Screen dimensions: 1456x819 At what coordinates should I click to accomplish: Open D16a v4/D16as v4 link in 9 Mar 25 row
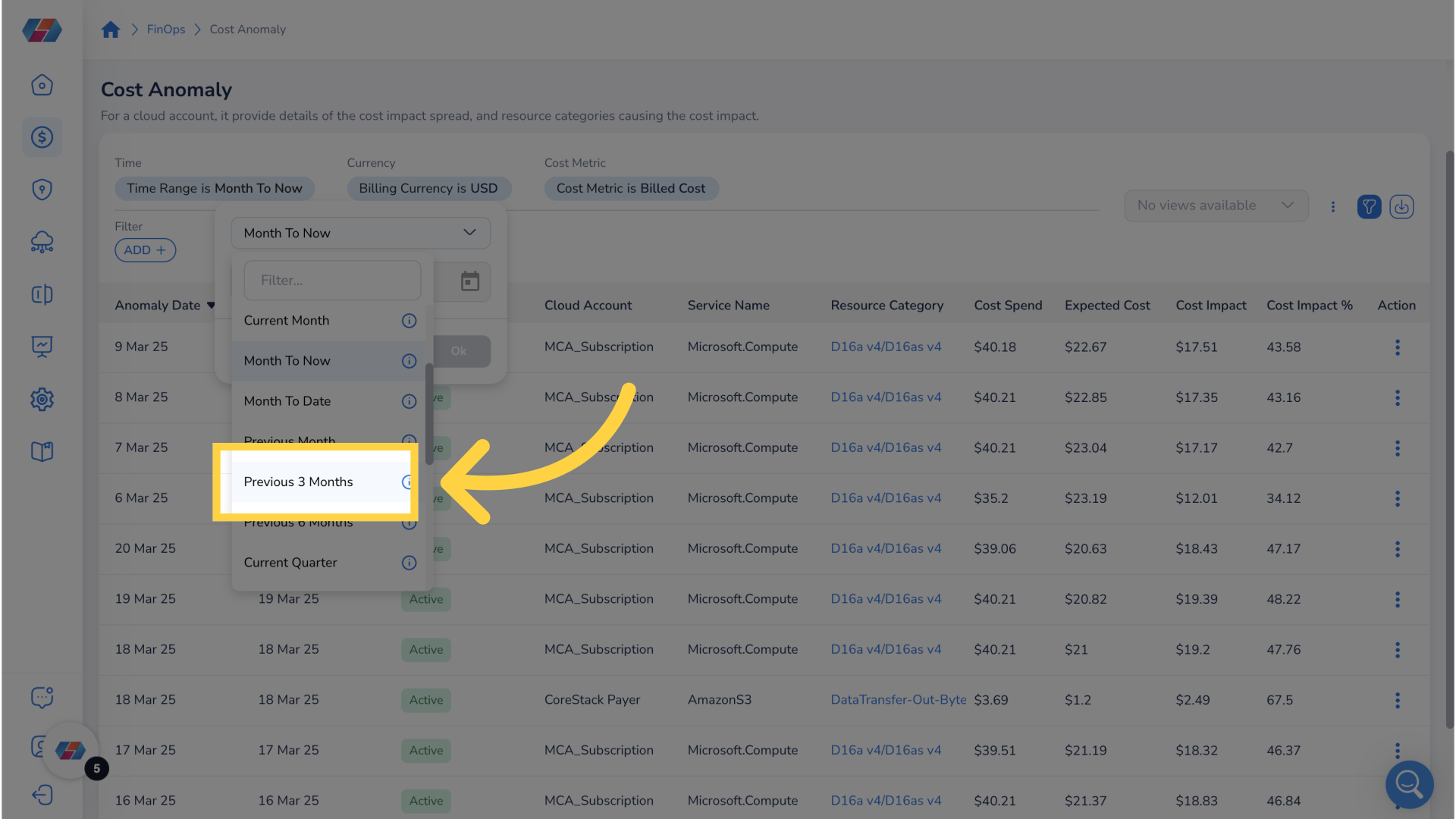(886, 347)
